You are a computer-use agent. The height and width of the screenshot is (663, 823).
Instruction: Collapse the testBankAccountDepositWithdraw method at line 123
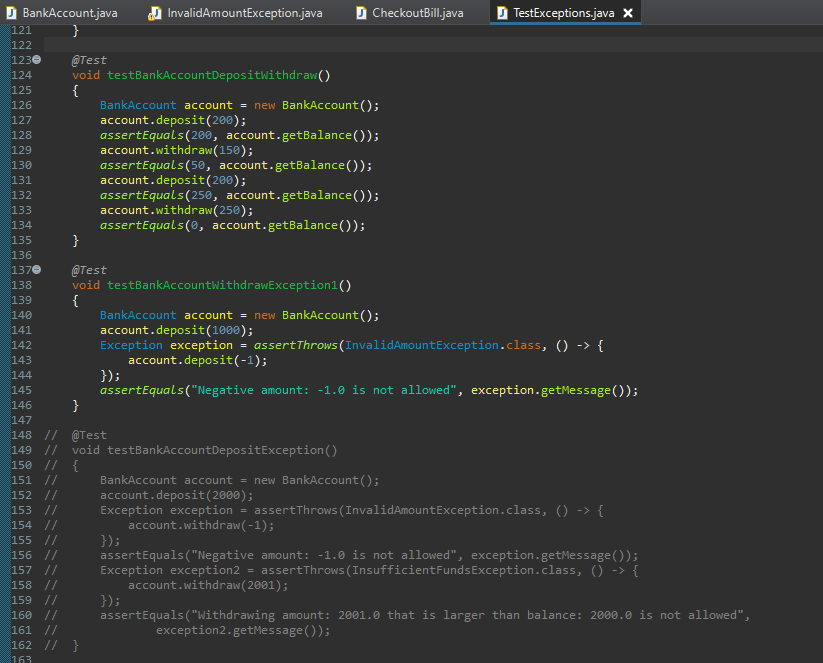point(37,60)
